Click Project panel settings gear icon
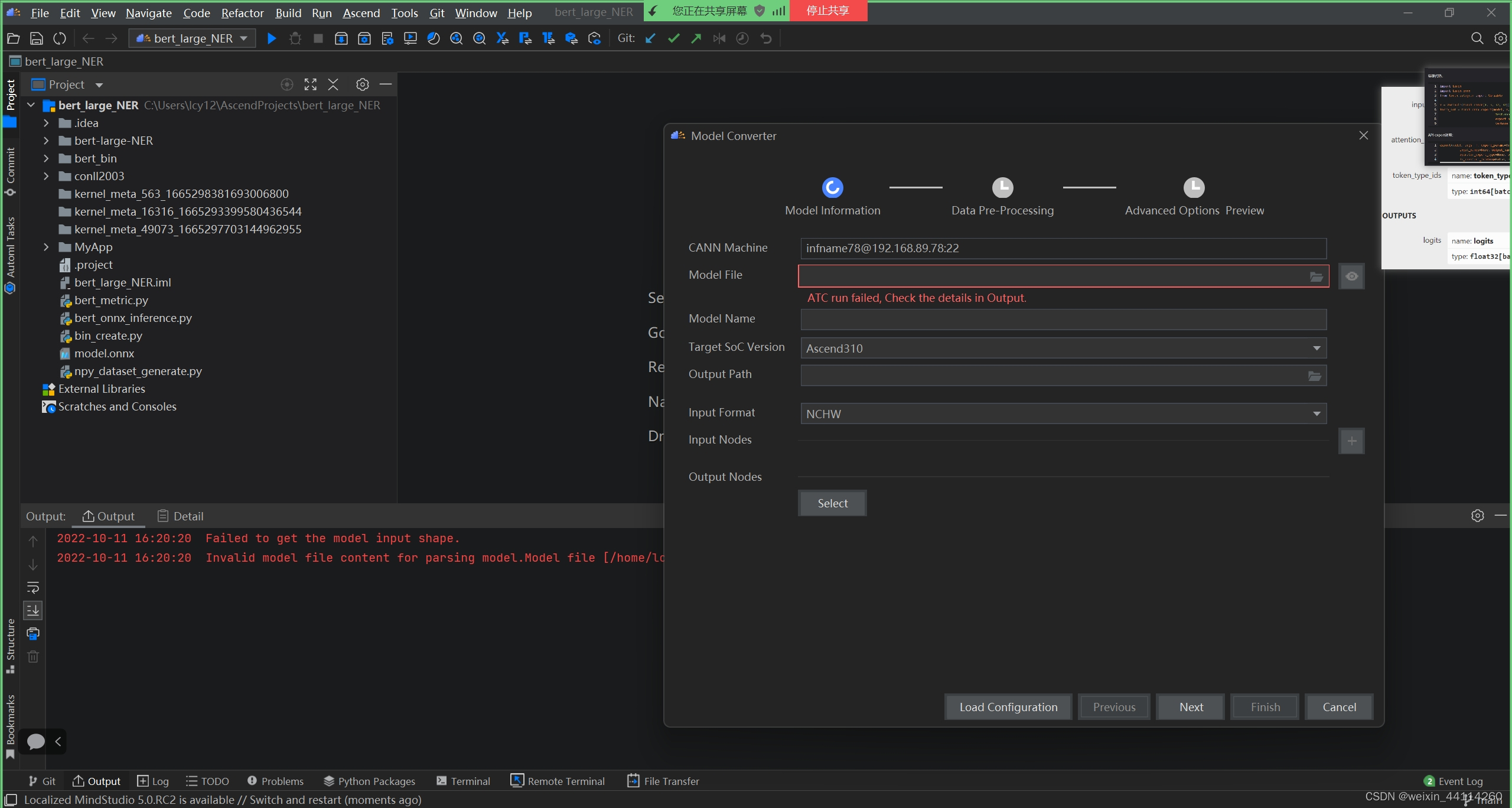The image size is (1512, 808). (362, 85)
